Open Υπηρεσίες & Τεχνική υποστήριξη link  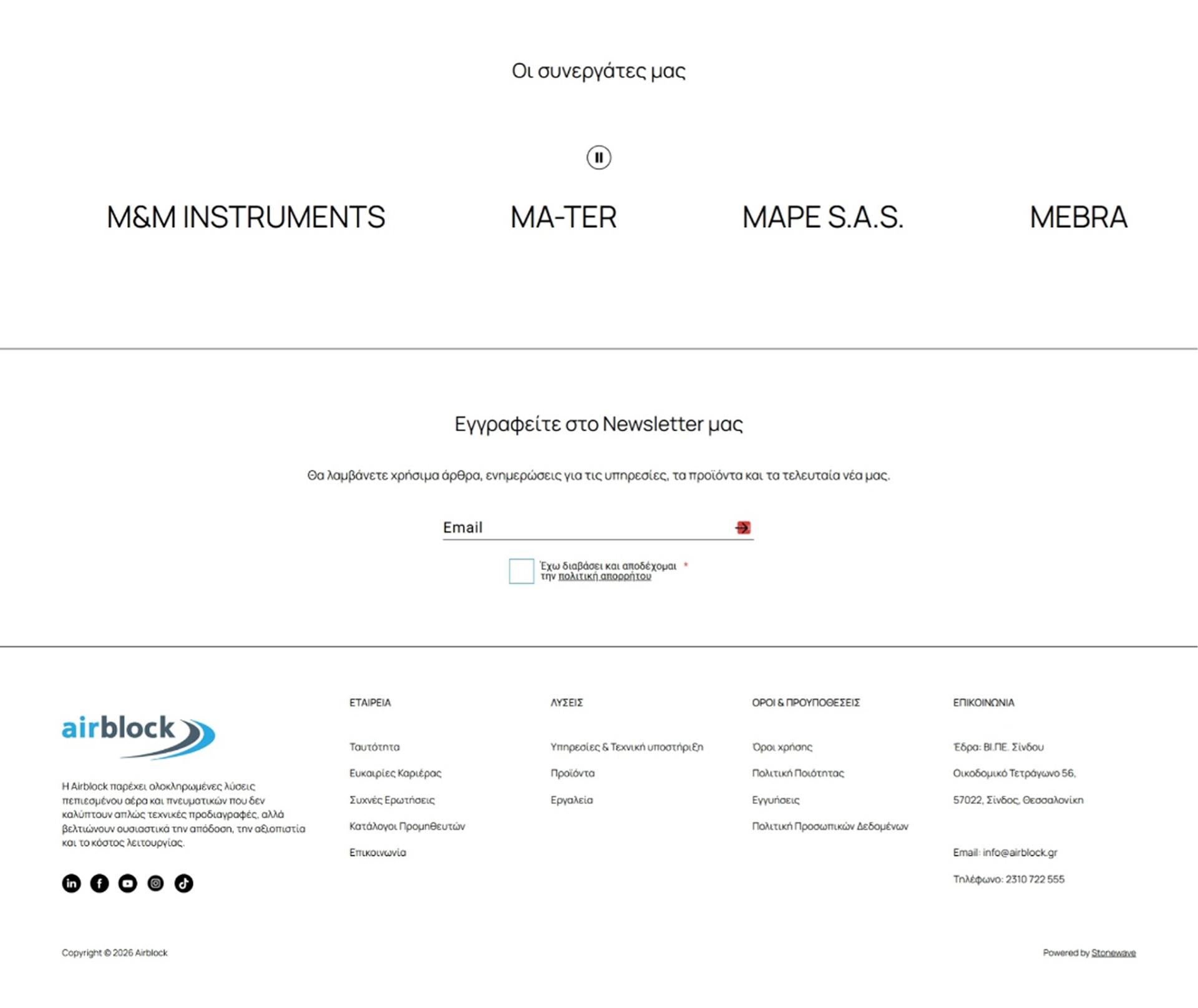[626, 746]
